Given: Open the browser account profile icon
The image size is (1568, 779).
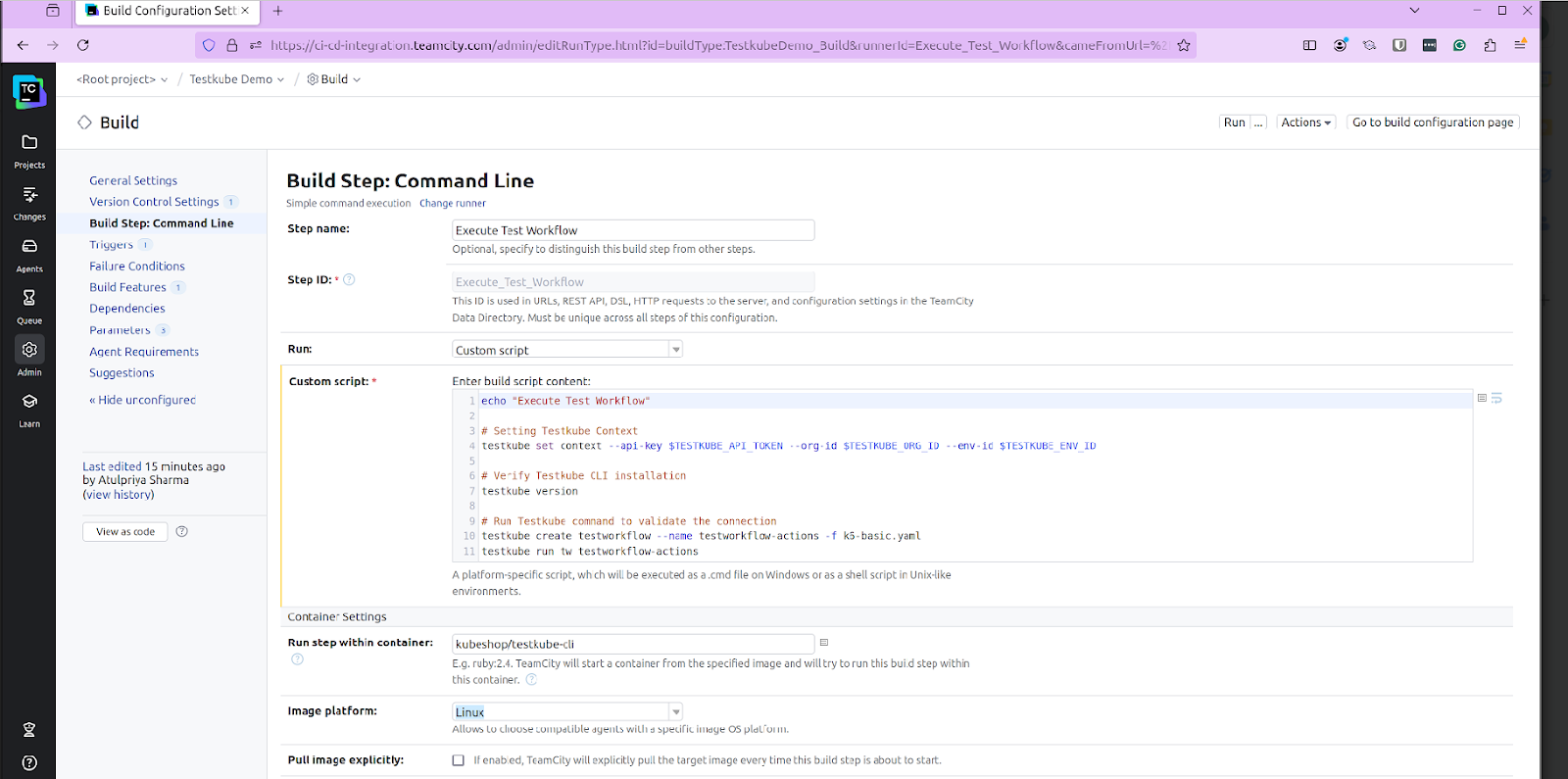Looking at the screenshot, I should tap(1340, 45).
